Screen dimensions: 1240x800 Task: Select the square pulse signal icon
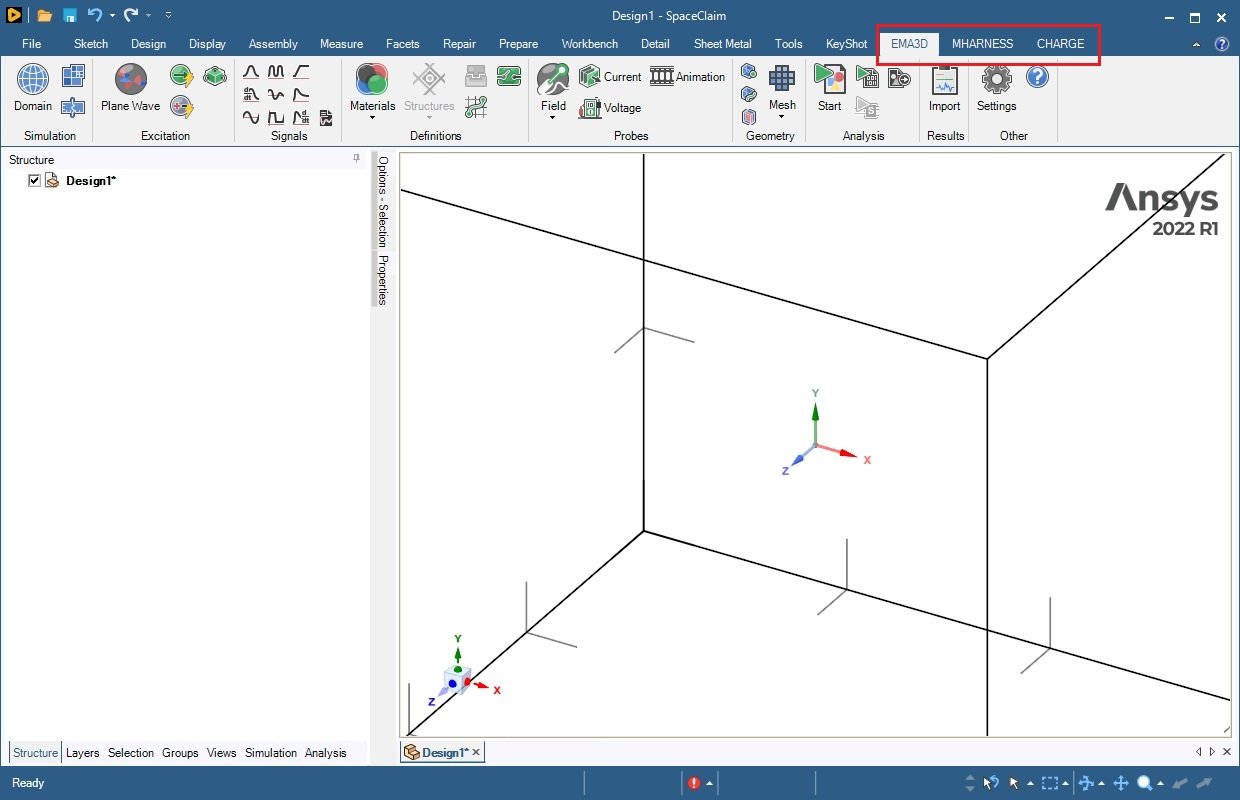click(x=276, y=117)
